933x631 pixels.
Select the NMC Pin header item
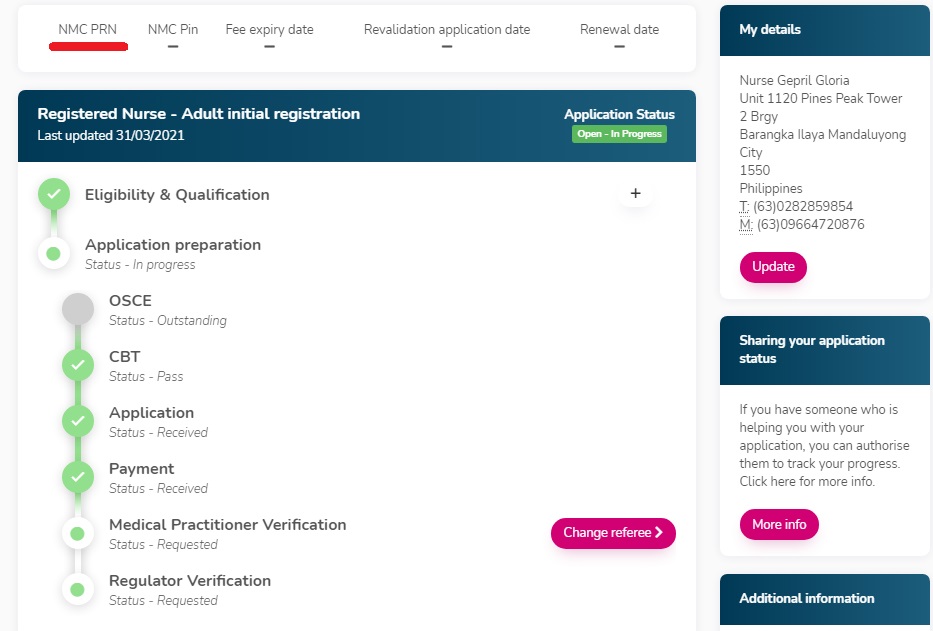coord(173,30)
